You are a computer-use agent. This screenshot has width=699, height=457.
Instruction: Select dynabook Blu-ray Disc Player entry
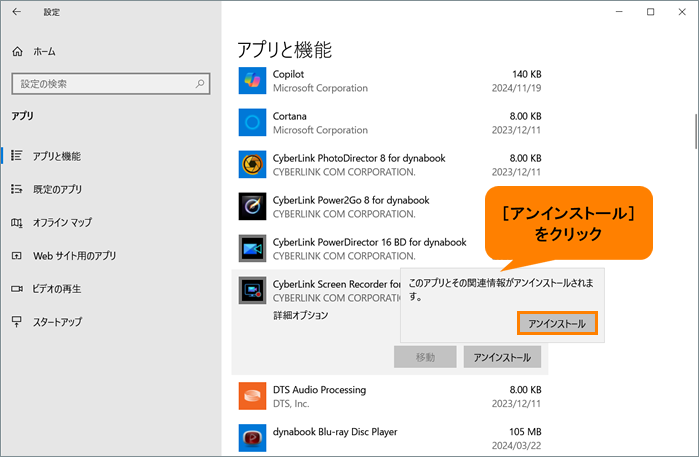(335, 432)
